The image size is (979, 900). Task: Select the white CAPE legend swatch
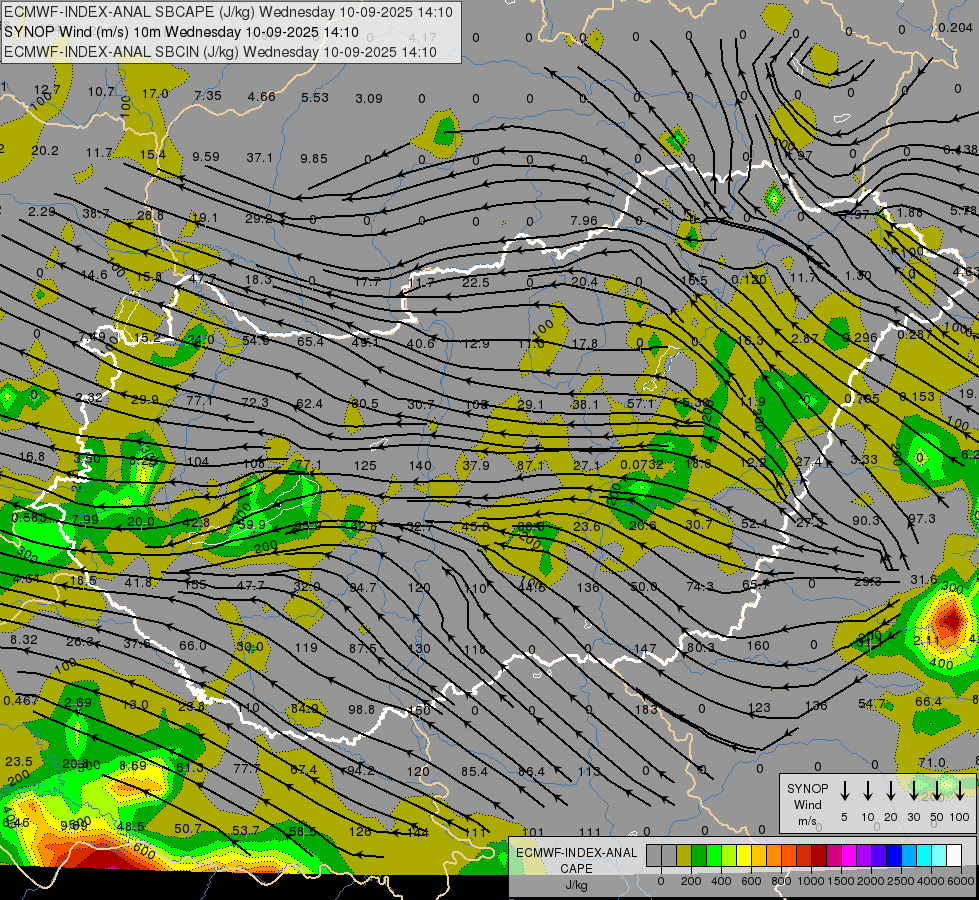954,856
